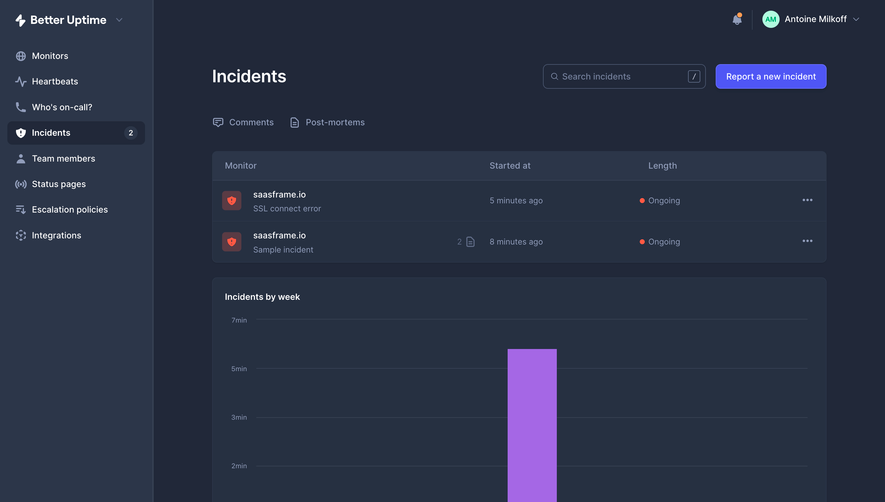The width and height of the screenshot is (885, 502).
Task: Click the 8 minutes ago timestamp
Action: pos(516,242)
